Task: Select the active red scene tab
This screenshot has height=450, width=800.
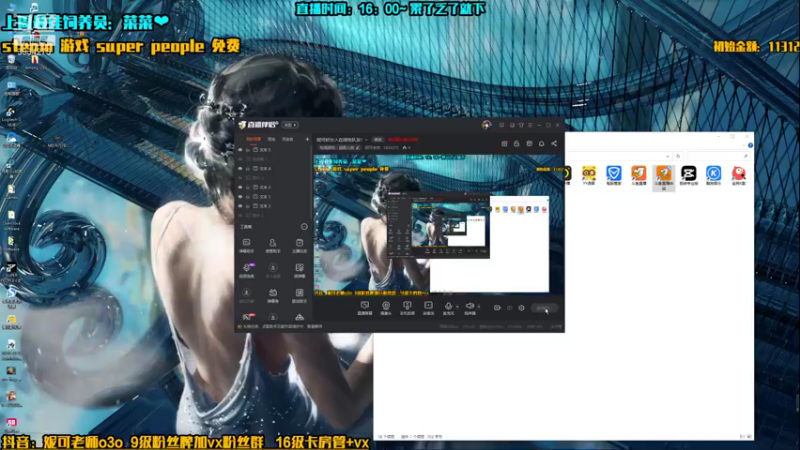Action: coord(253,139)
